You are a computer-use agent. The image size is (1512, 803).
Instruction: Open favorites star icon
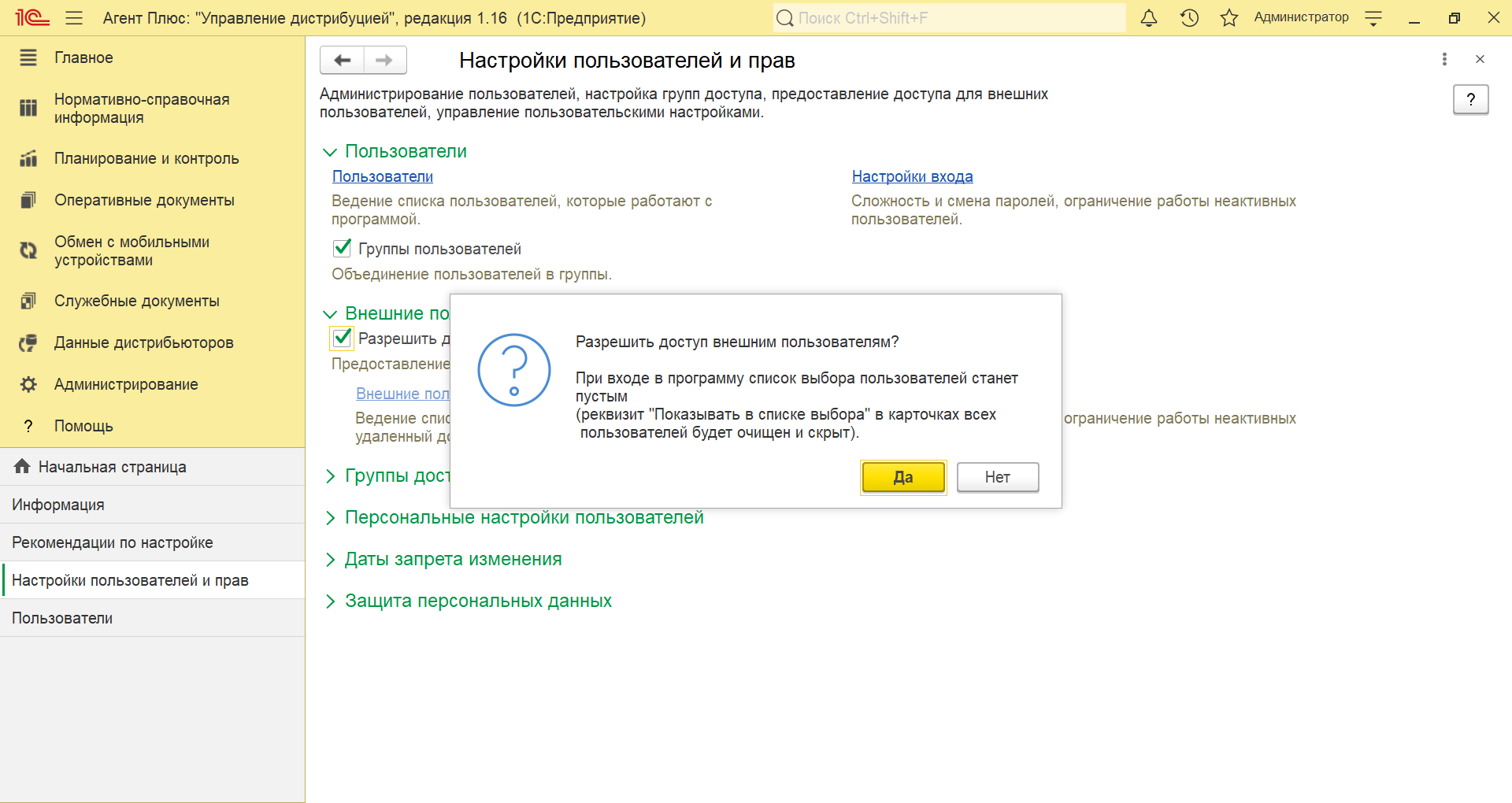pyautogui.click(x=1229, y=18)
